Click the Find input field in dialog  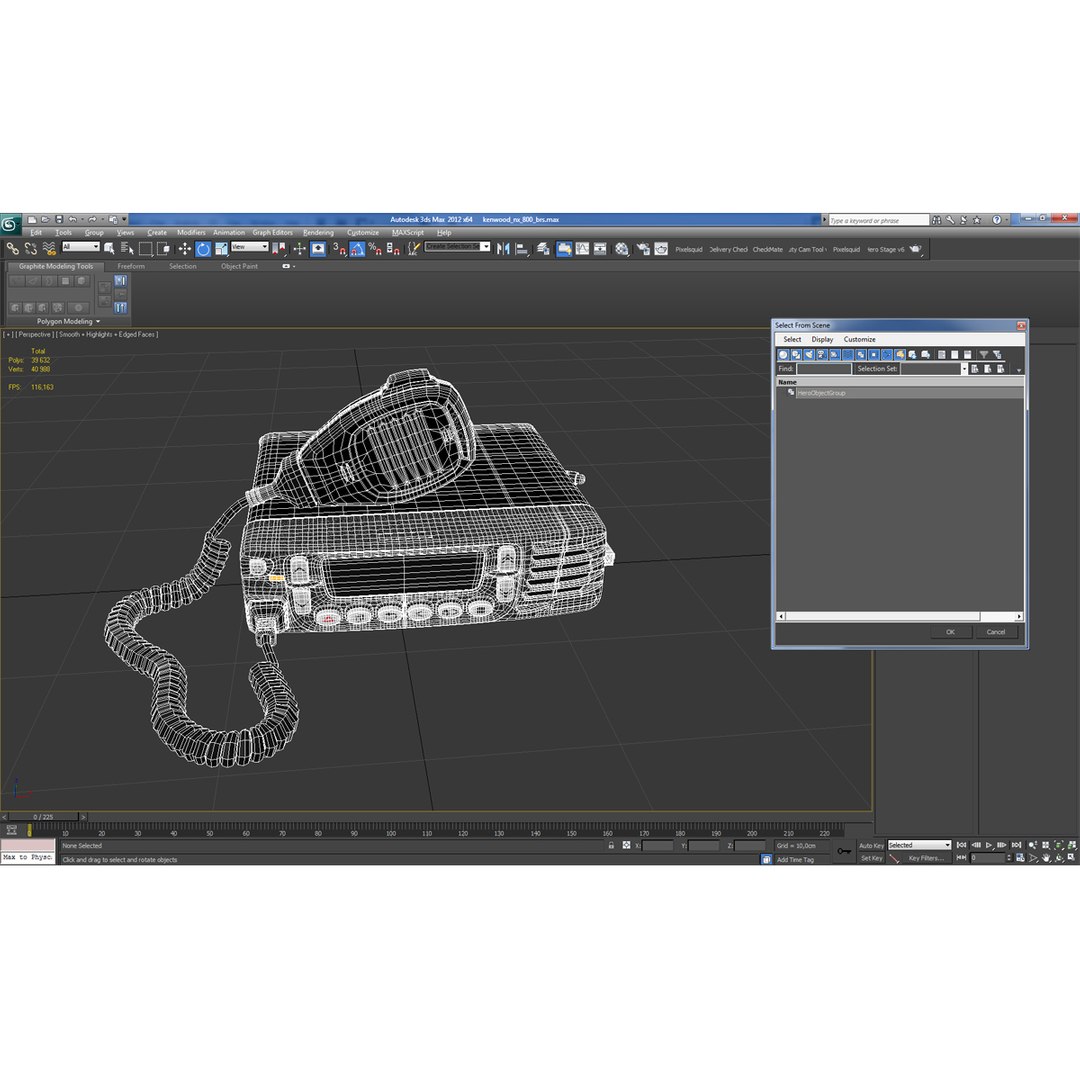[824, 369]
